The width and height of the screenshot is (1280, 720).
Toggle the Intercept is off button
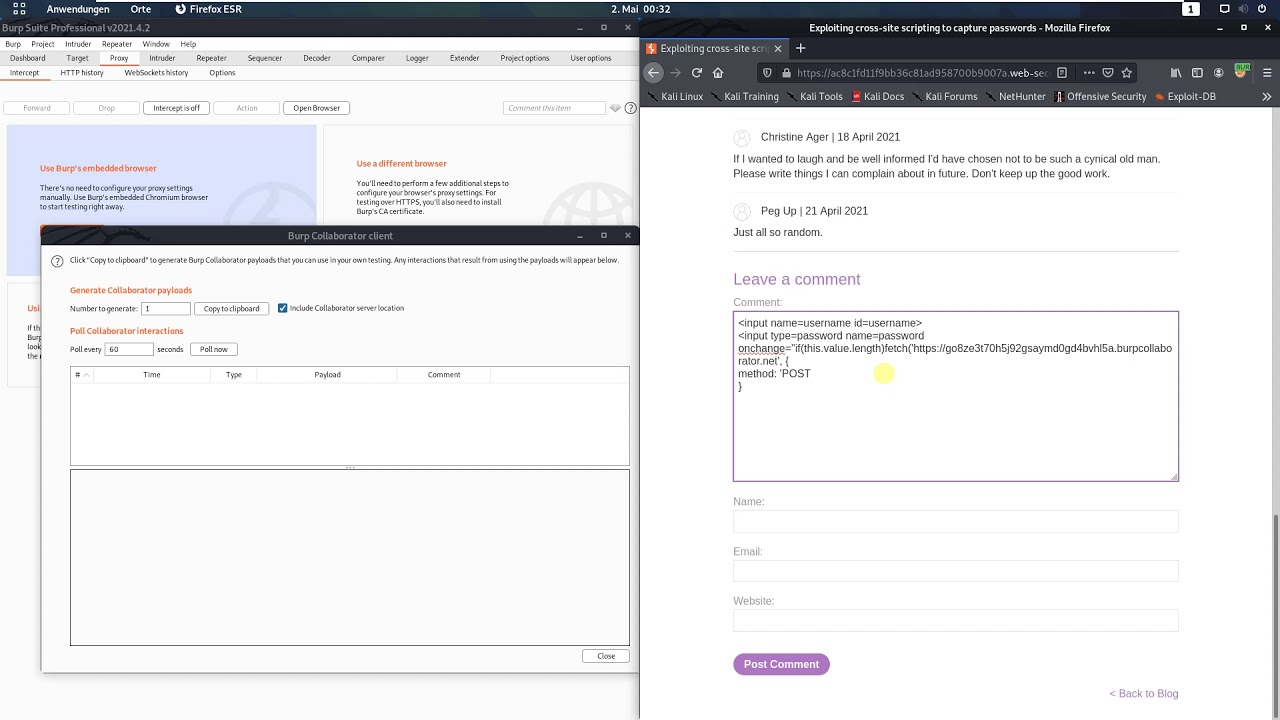[x=177, y=108]
